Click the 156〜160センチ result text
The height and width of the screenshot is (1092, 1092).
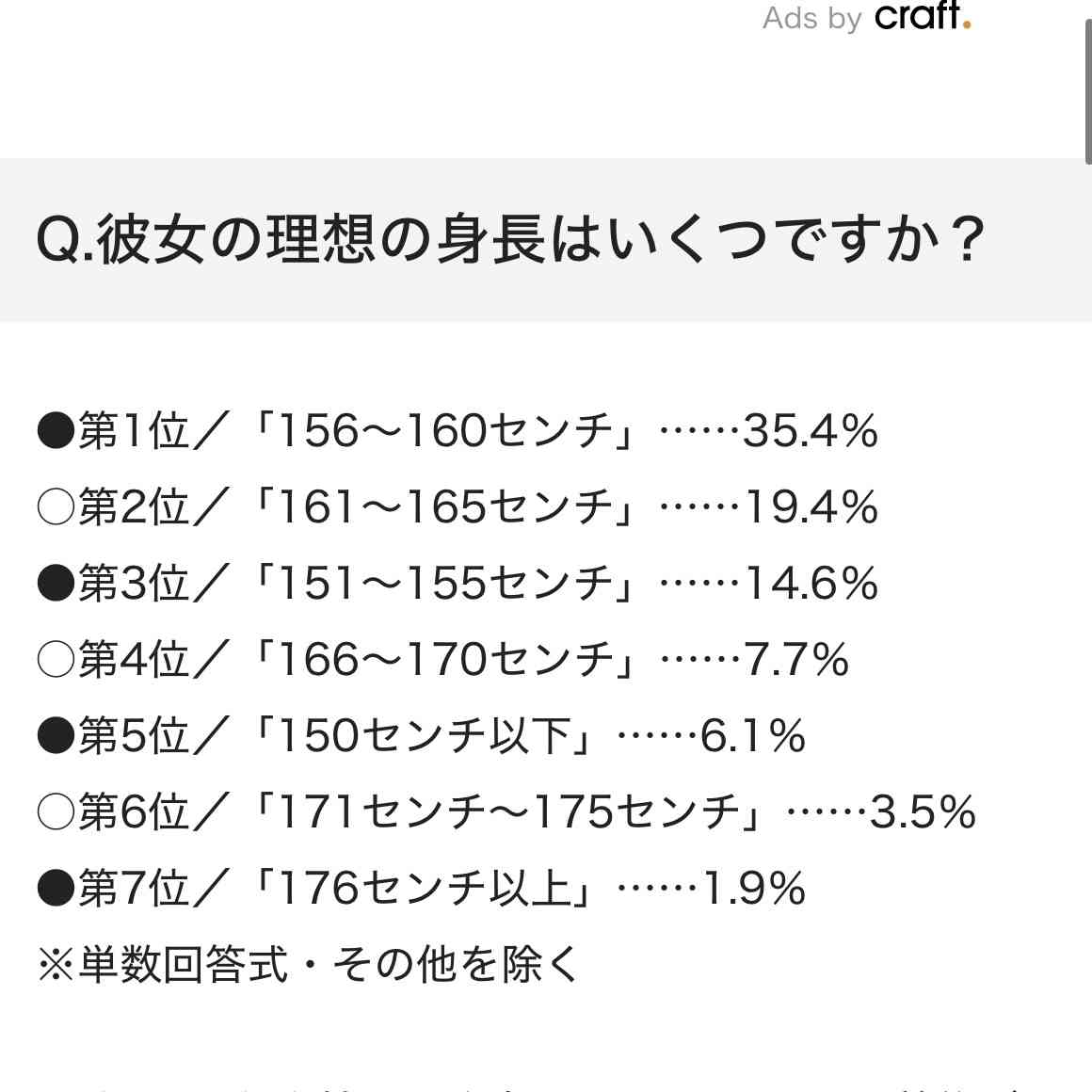pyautogui.click(x=445, y=429)
